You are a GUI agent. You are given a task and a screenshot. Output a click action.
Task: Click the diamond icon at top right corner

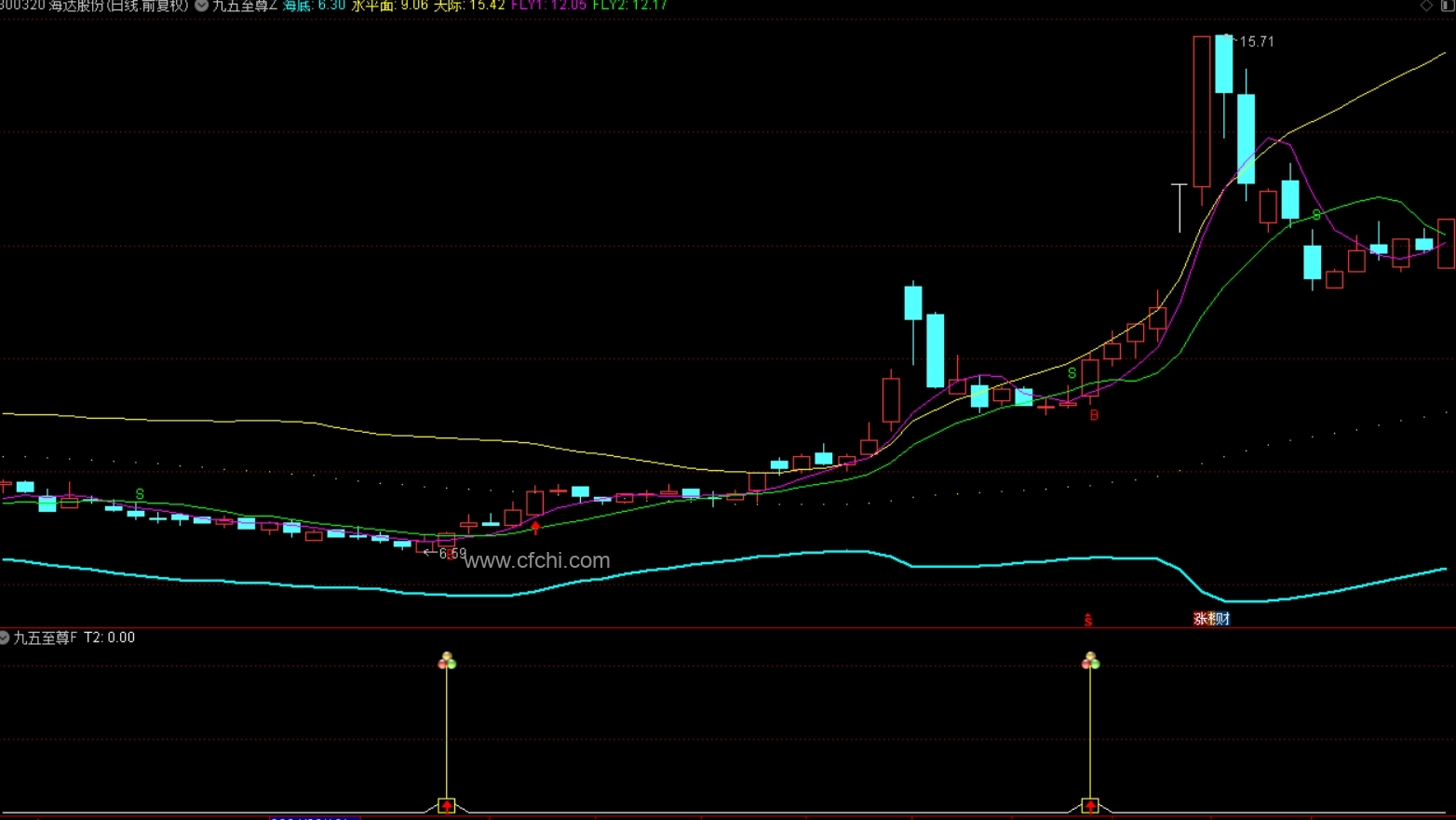pos(1426,6)
